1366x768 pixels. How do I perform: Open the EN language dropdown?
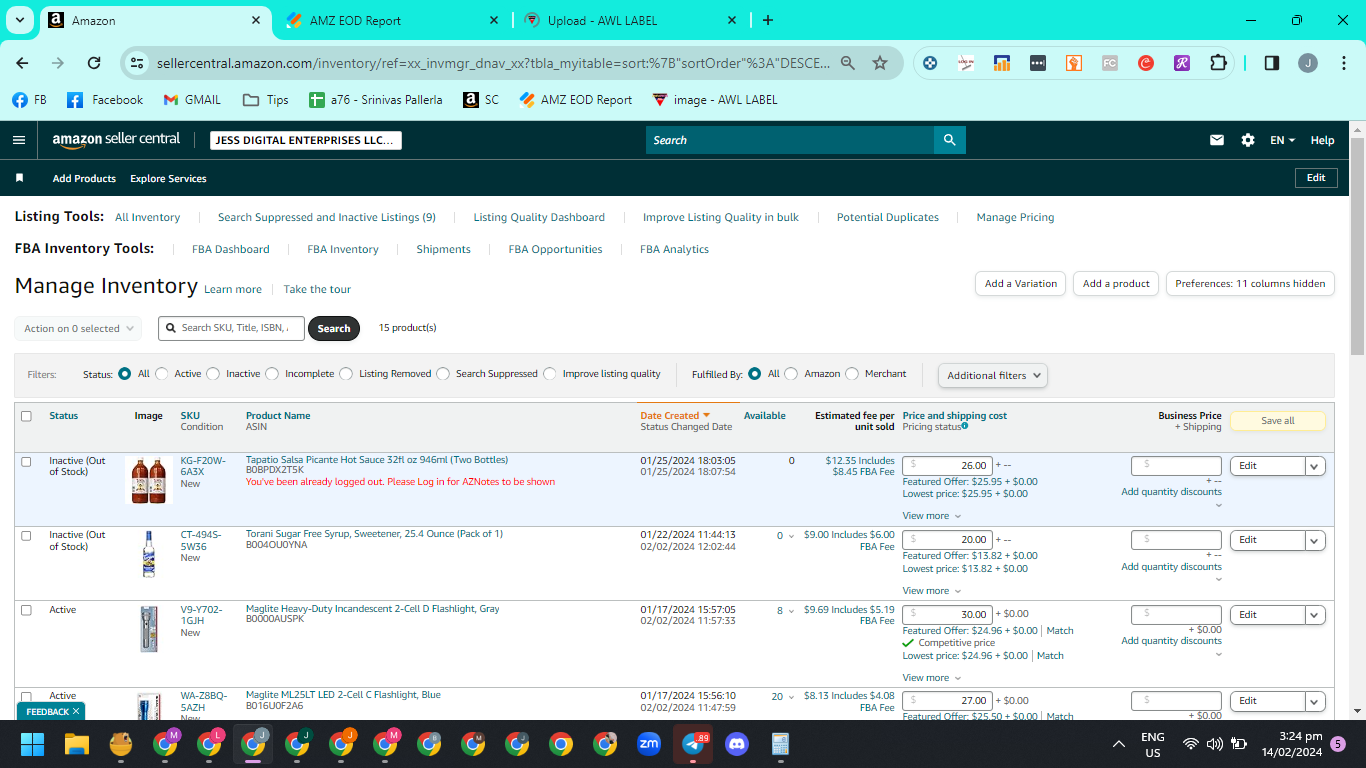coord(1283,140)
